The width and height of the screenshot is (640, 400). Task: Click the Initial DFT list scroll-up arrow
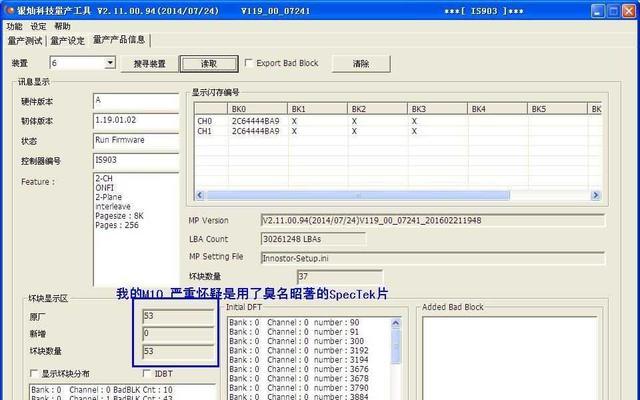(x=396, y=323)
